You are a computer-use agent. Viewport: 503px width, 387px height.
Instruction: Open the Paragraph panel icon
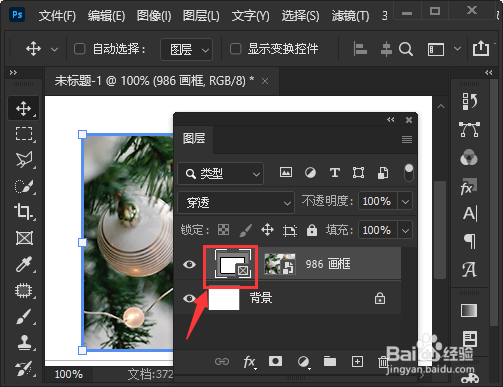pos(470,241)
